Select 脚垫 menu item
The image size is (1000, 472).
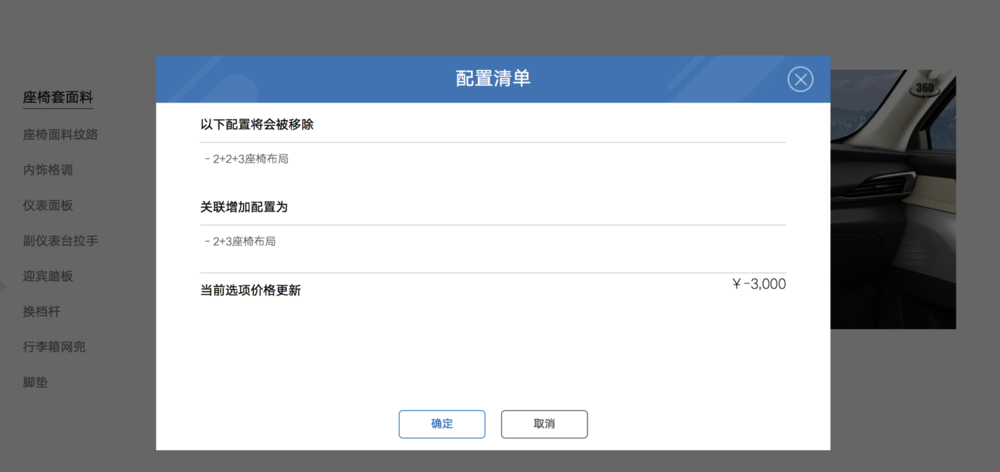(x=35, y=383)
